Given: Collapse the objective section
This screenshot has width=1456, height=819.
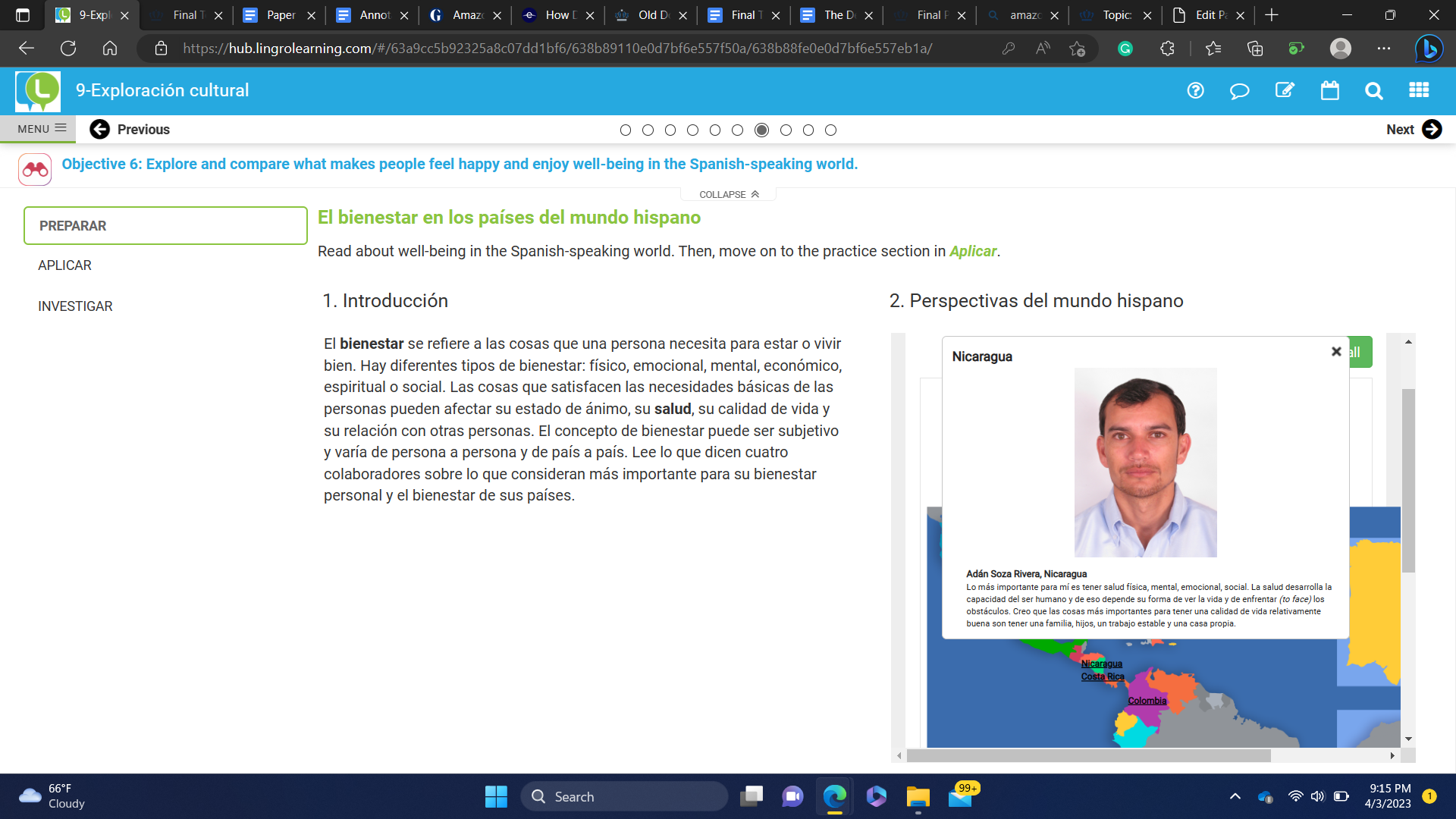Looking at the screenshot, I should tap(728, 195).
